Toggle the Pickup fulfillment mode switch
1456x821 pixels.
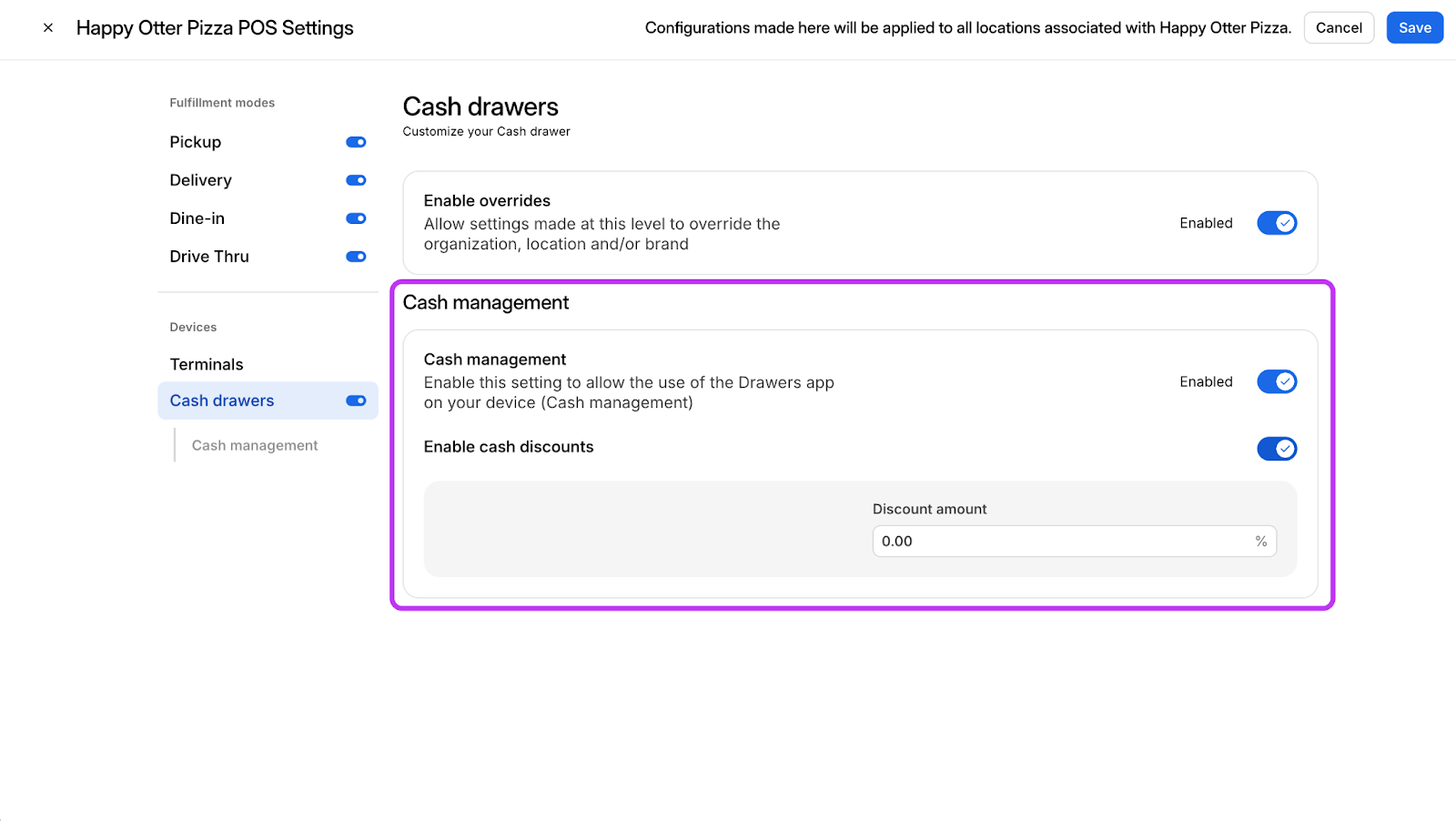tap(356, 142)
